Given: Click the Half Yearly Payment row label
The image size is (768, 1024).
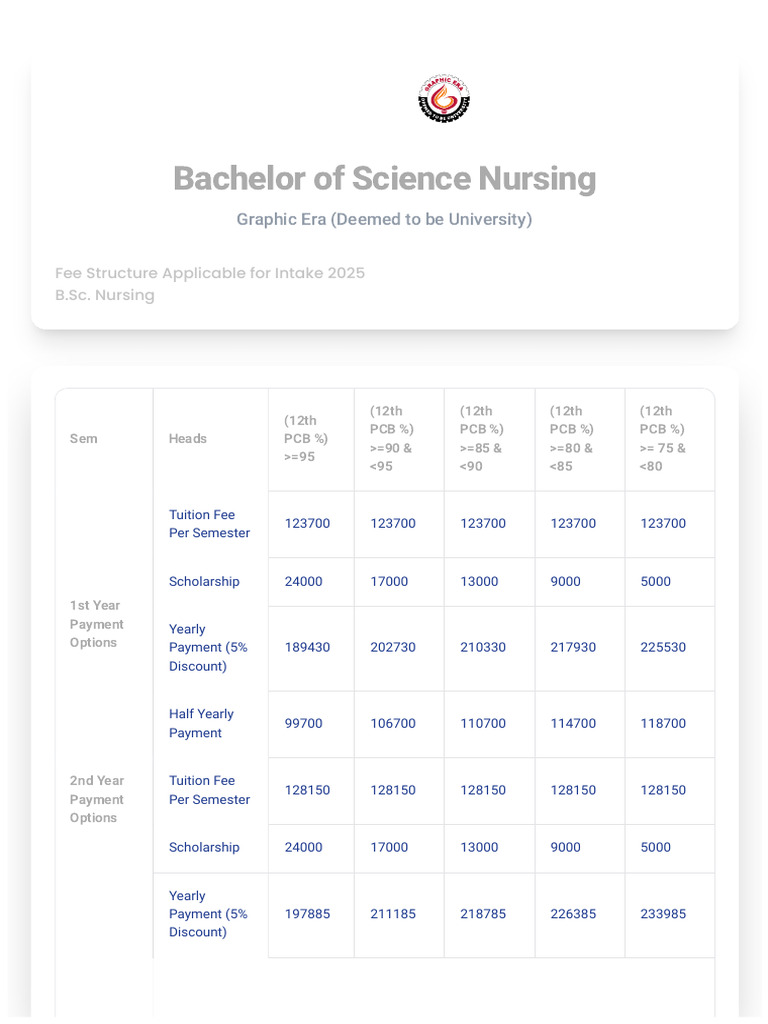Looking at the screenshot, I should pos(201,723).
